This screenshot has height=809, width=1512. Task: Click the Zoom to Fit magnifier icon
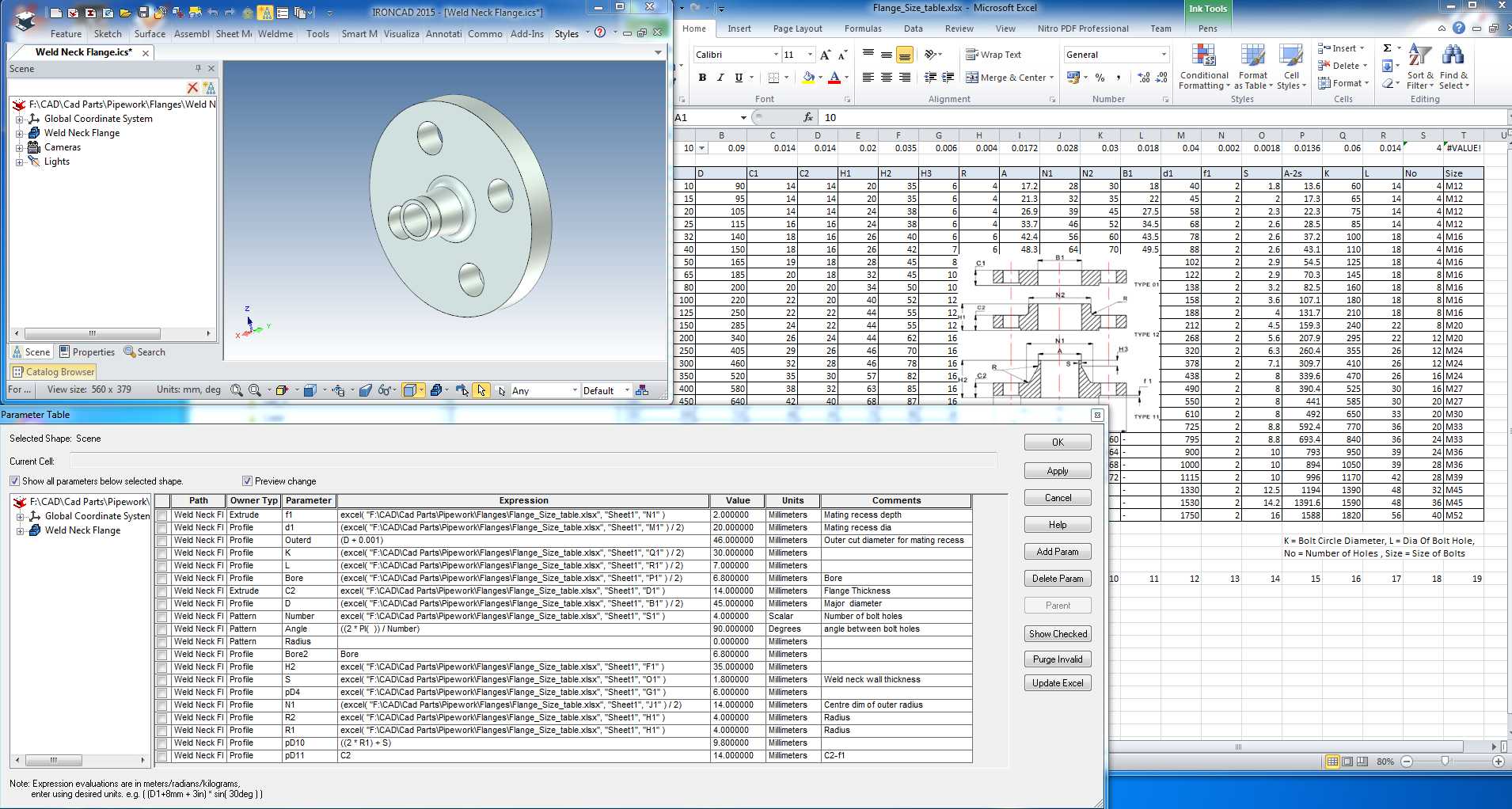click(236, 390)
